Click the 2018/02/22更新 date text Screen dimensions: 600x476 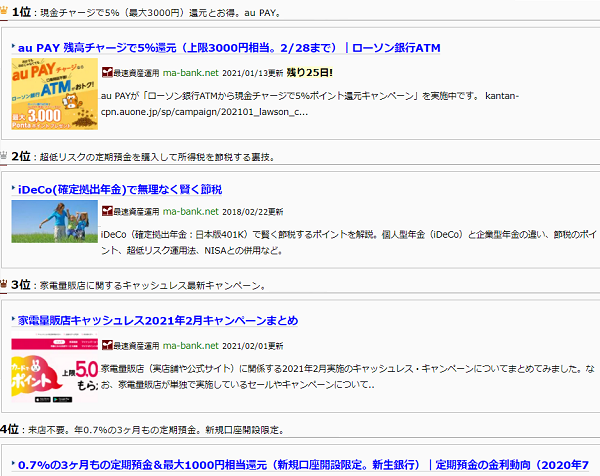[253, 212]
